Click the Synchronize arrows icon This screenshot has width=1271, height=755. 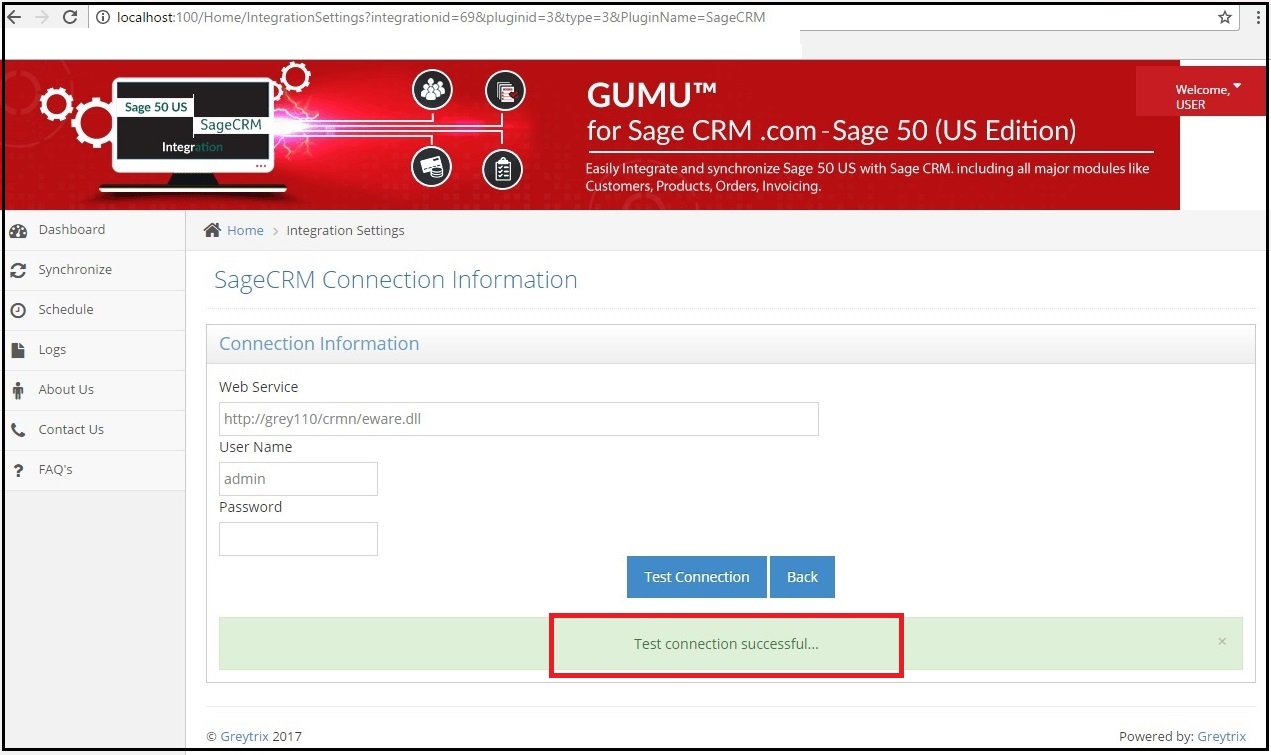click(18, 271)
